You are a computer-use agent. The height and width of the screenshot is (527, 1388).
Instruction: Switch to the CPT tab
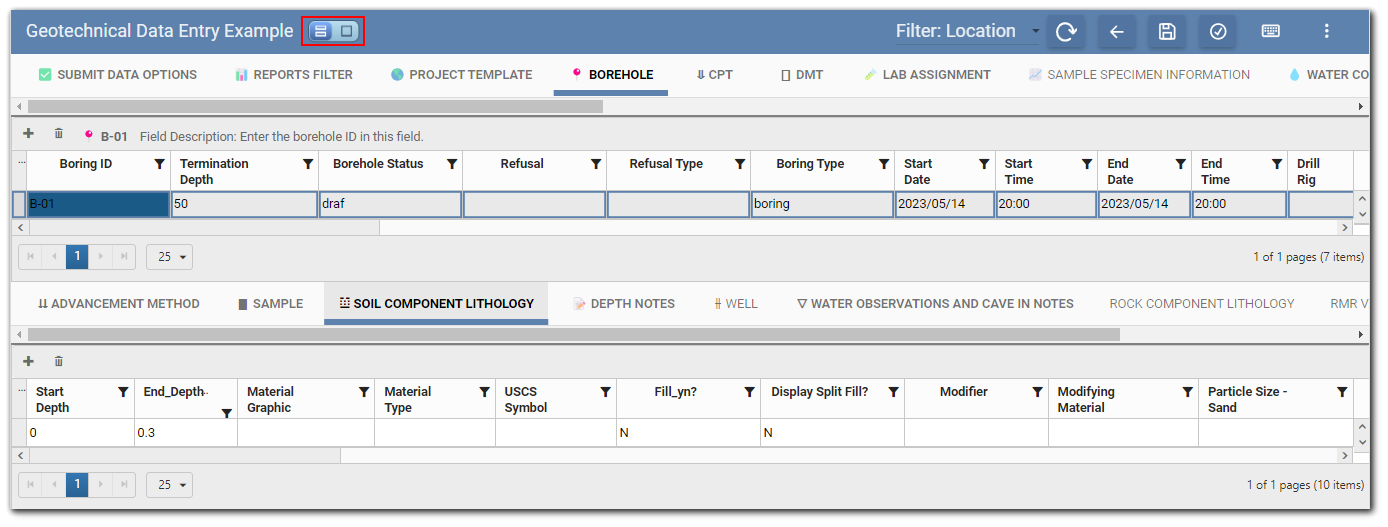pyautogui.click(x=714, y=75)
